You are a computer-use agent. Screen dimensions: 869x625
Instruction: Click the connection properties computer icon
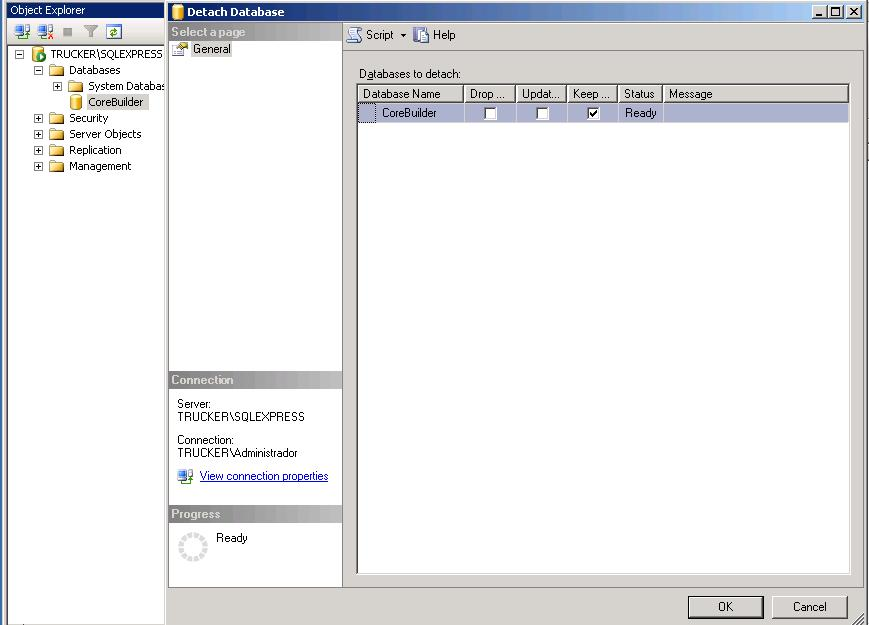(185, 476)
